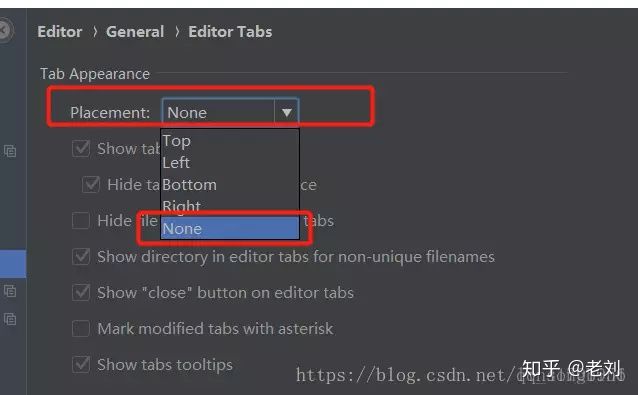Screen dimensions: 638x395
Task: Click the copy icon beside Show tabs row
Action: point(10,151)
